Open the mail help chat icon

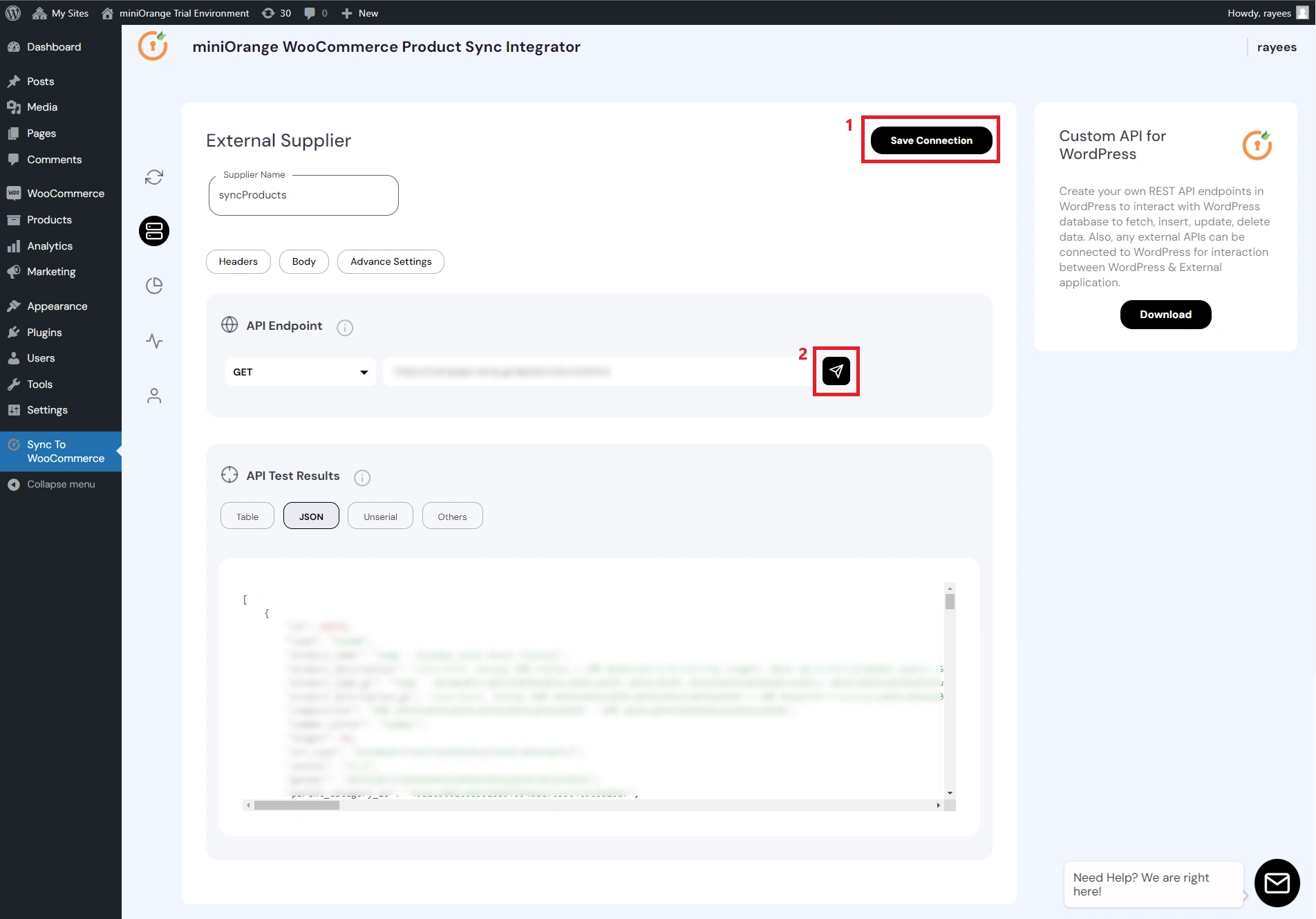click(x=1277, y=883)
